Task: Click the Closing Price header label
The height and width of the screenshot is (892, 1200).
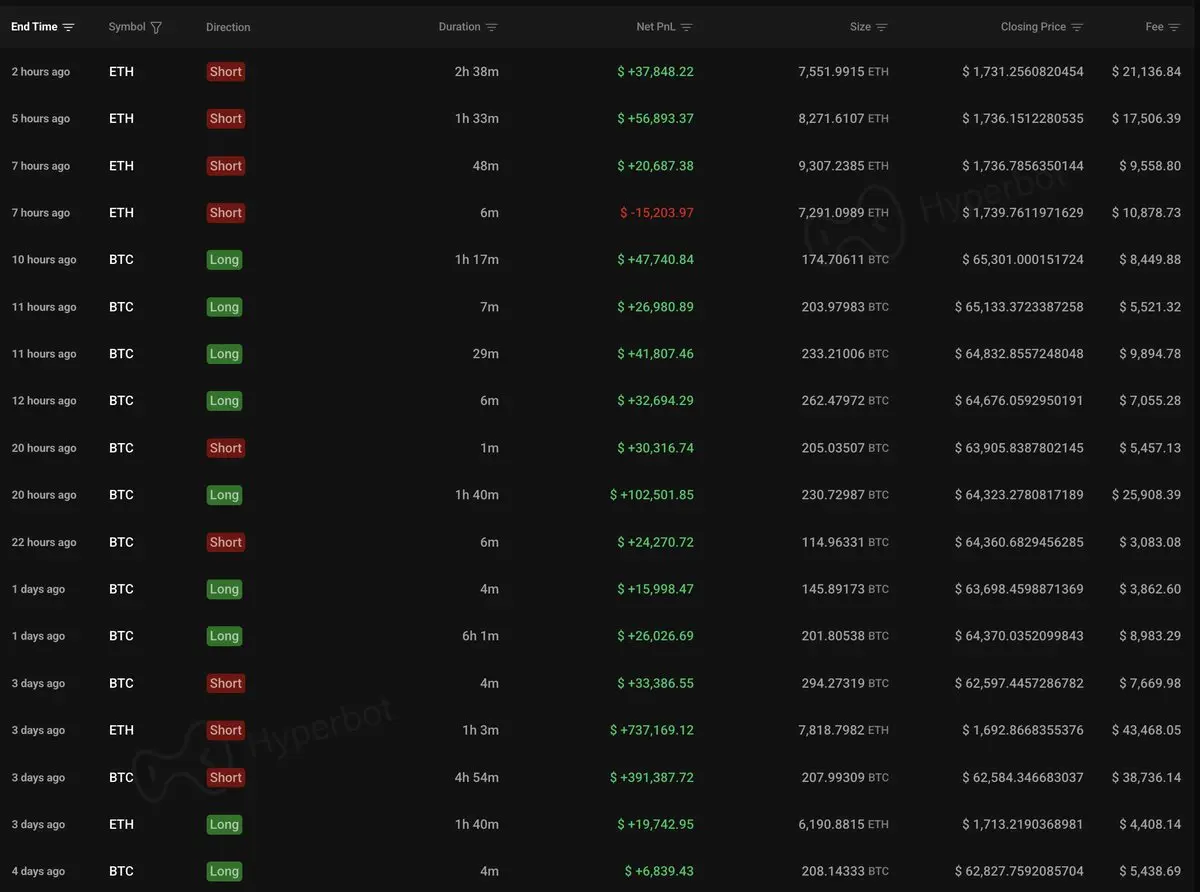Action: (x=1033, y=27)
